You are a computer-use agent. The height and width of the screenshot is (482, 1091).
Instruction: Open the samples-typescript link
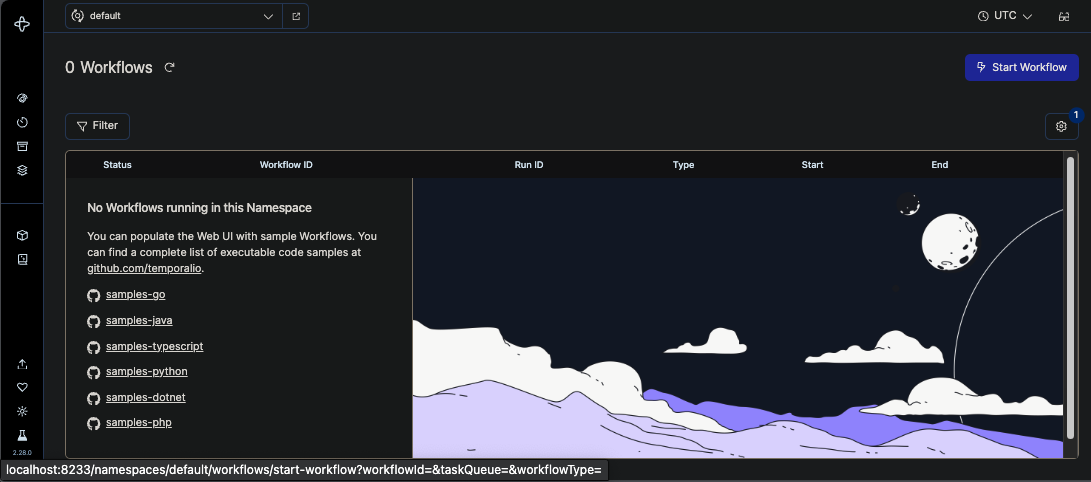tap(154, 346)
